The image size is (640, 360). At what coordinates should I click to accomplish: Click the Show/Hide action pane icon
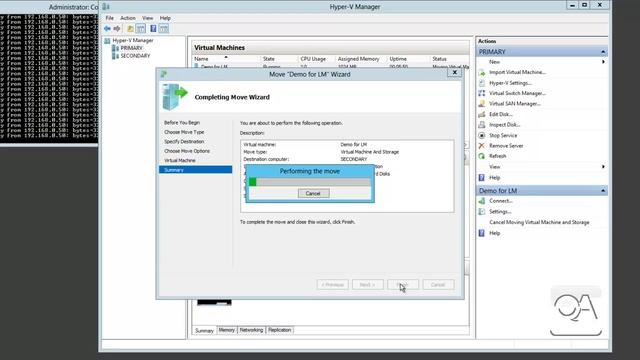(164, 29)
